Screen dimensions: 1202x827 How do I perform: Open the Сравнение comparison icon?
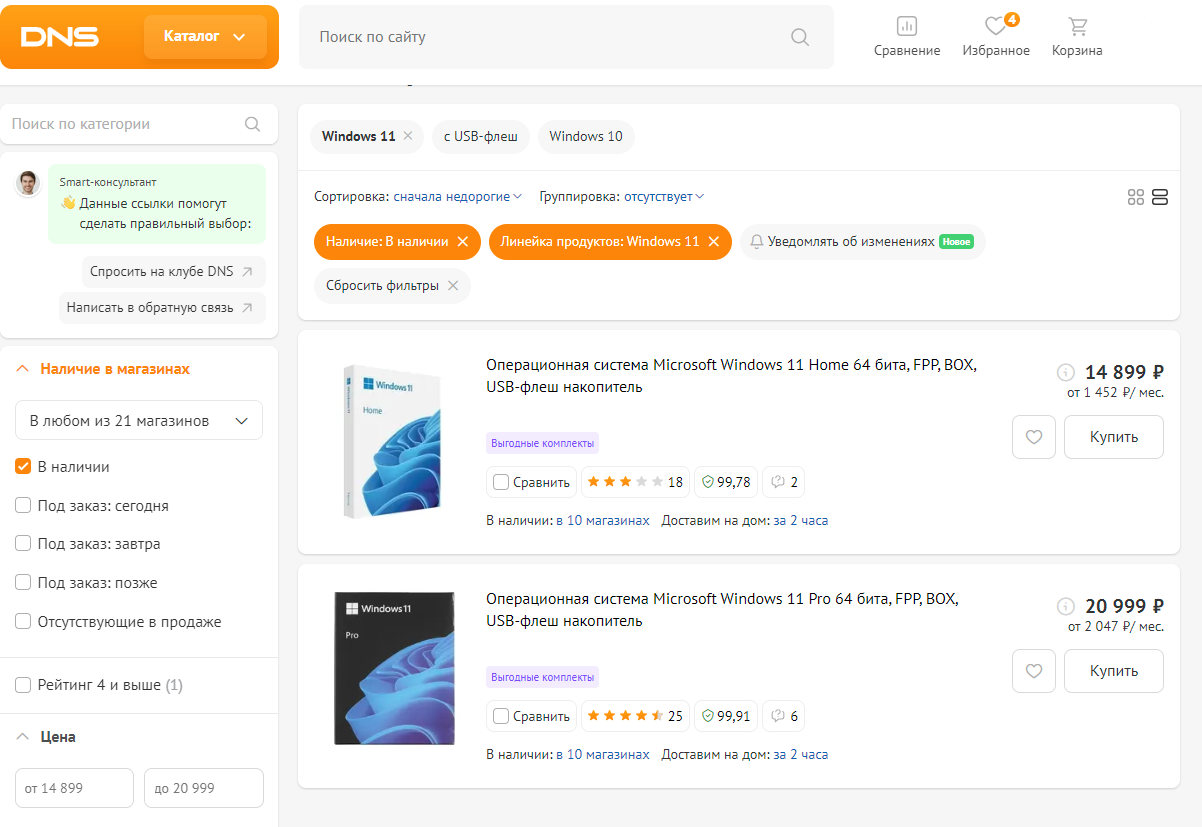point(907,27)
